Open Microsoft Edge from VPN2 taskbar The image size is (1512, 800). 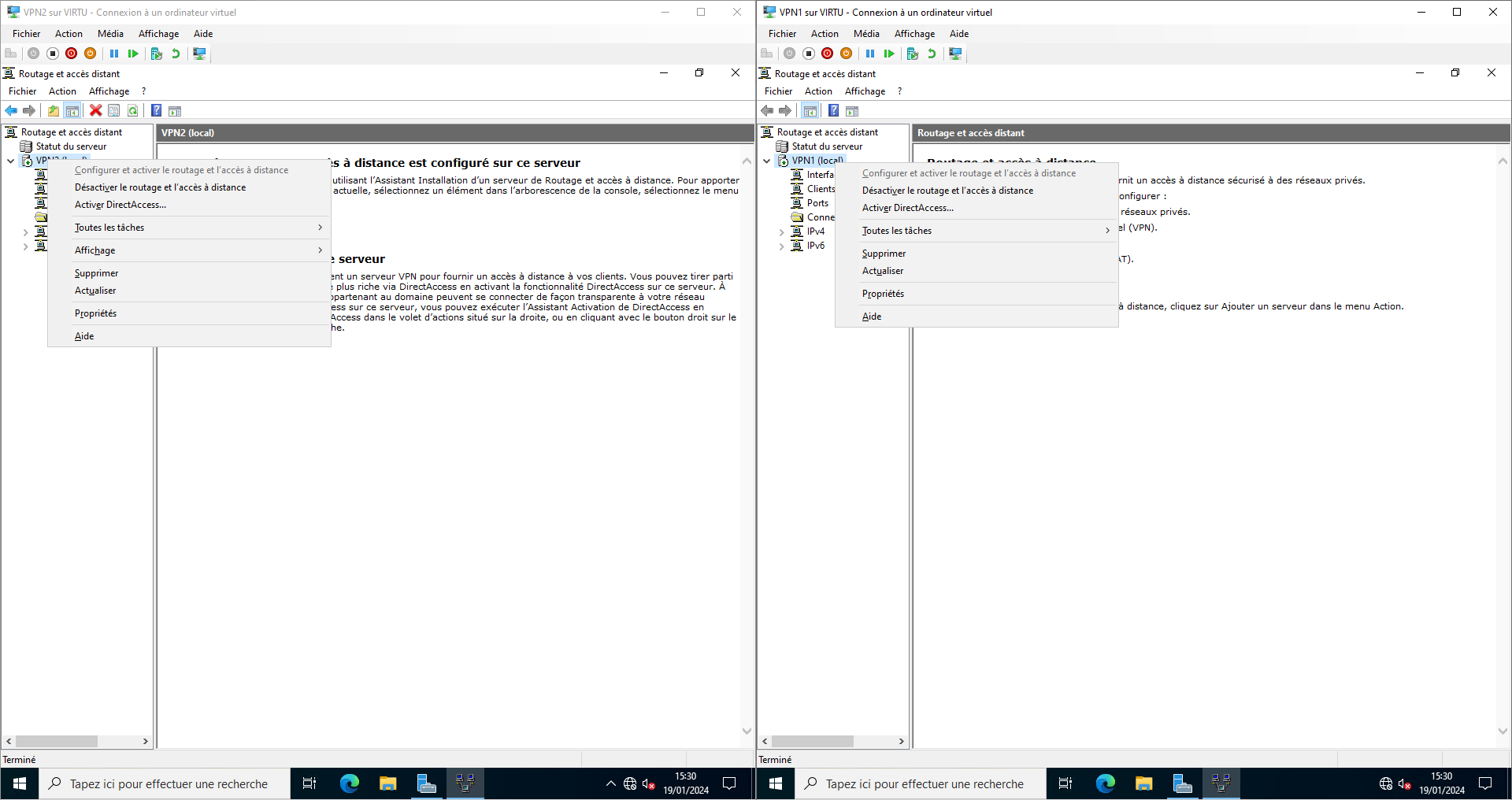click(x=349, y=783)
